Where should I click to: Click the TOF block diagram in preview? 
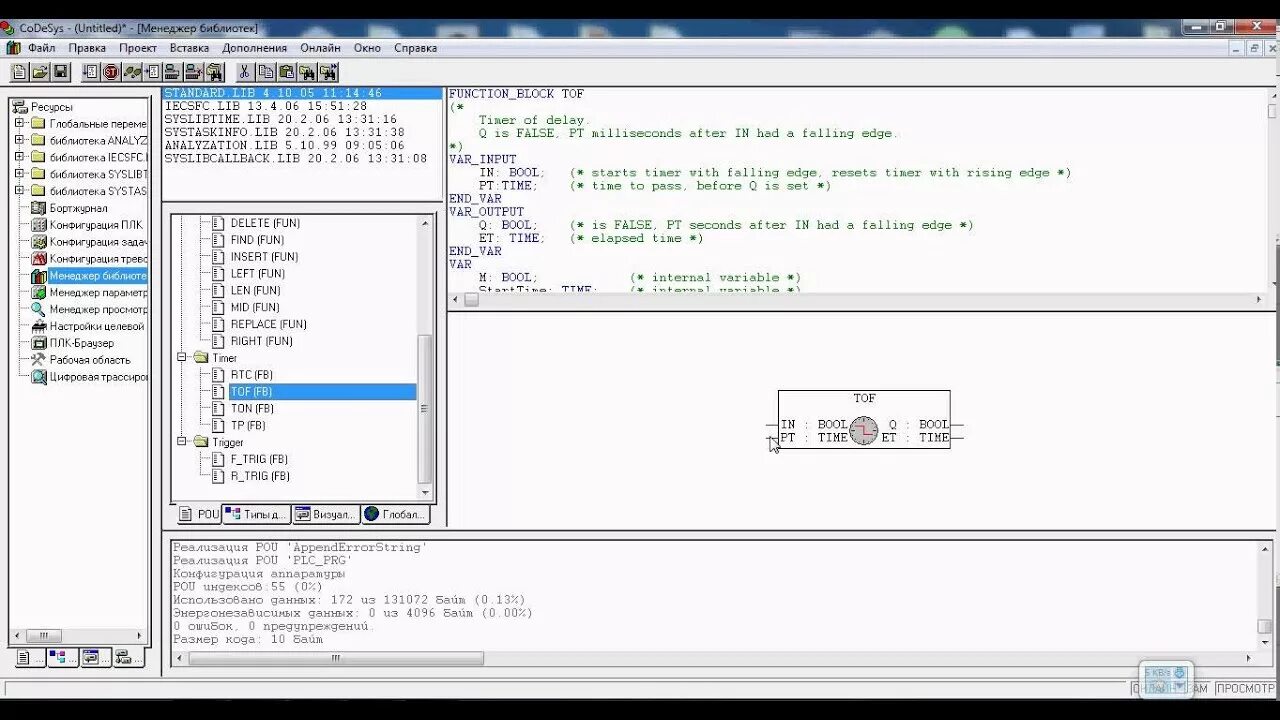(x=864, y=419)
